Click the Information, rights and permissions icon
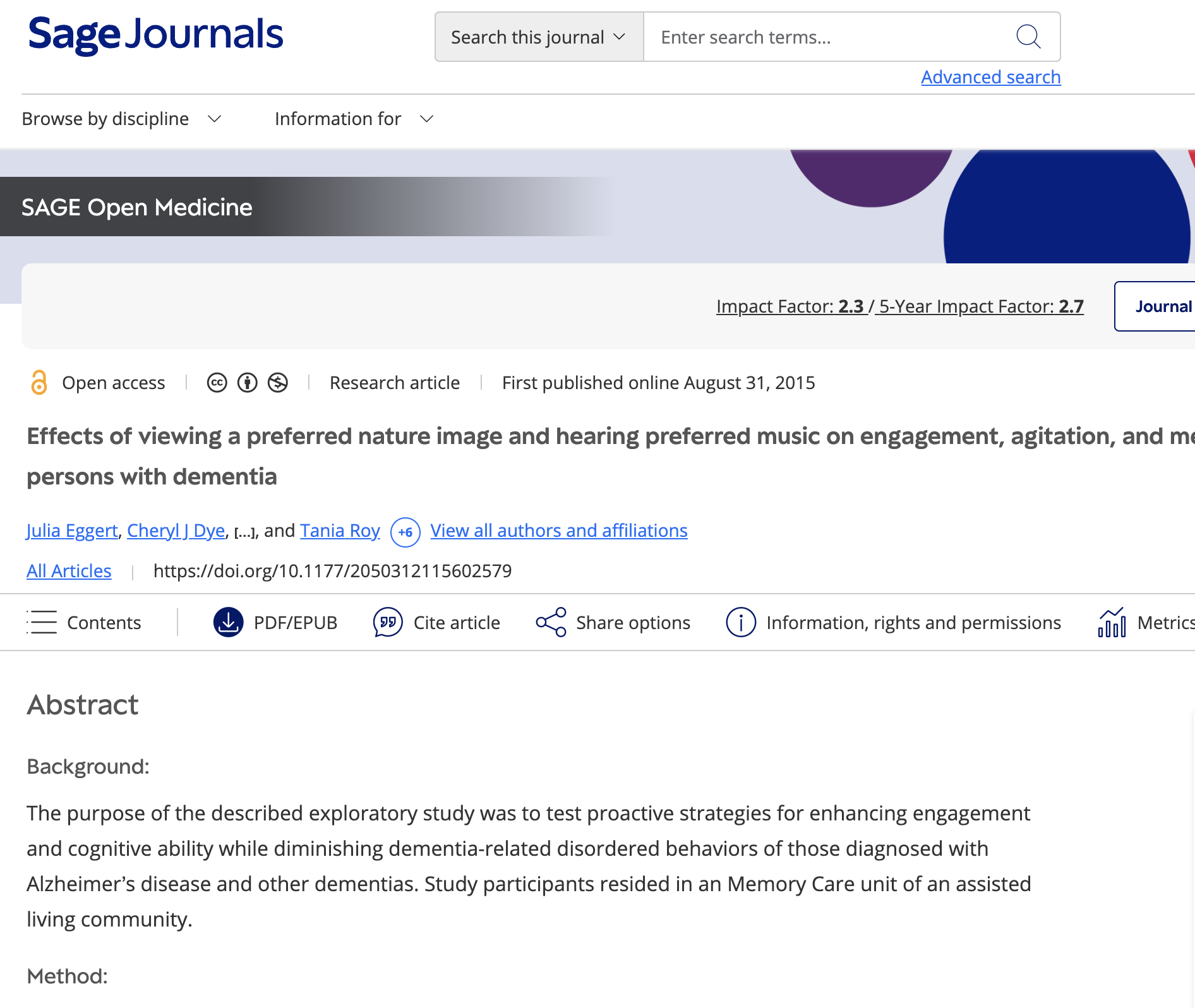Viewport: 1195px width, 1008px height. 740,622
